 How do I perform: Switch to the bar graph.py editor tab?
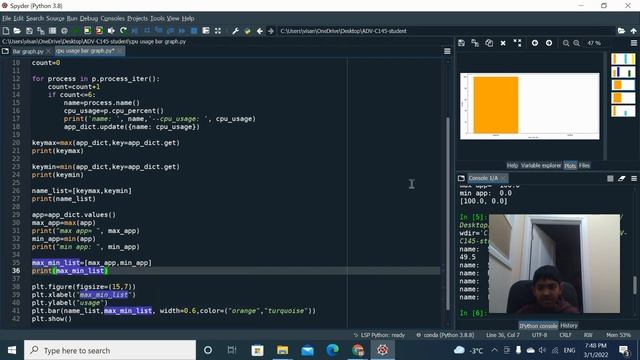coord(28,51)
